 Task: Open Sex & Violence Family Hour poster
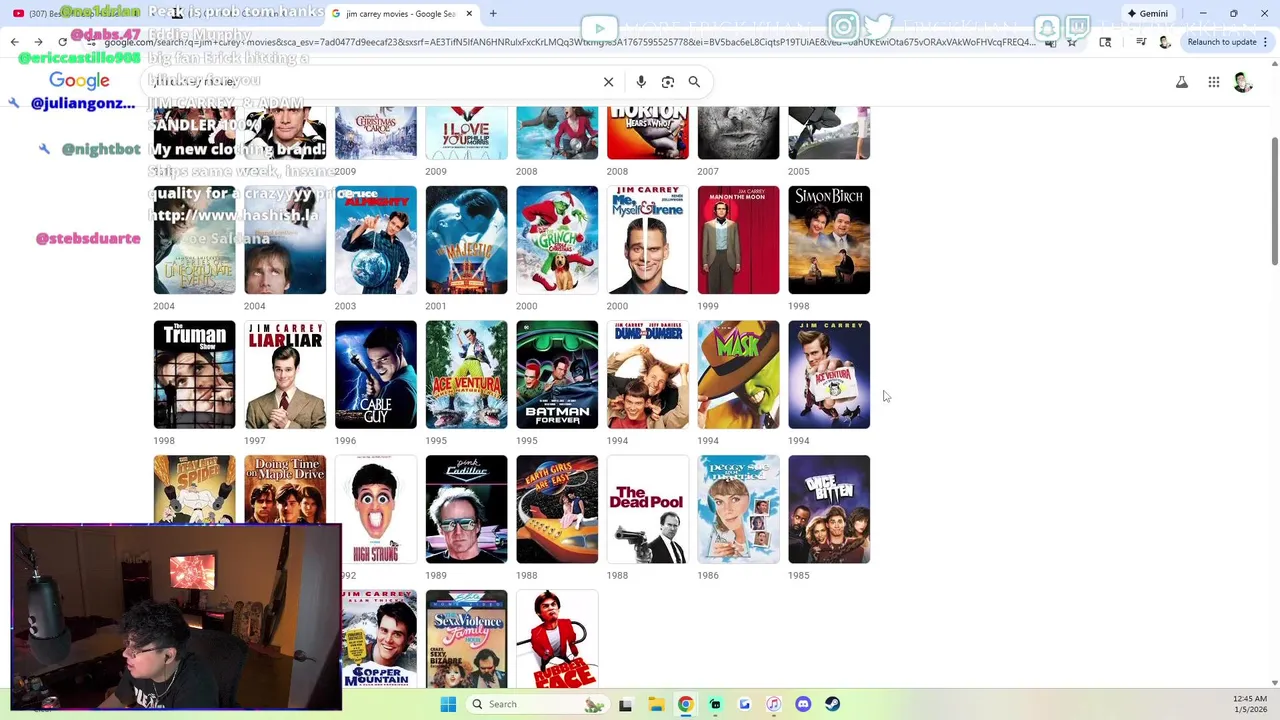pos(466,639)
